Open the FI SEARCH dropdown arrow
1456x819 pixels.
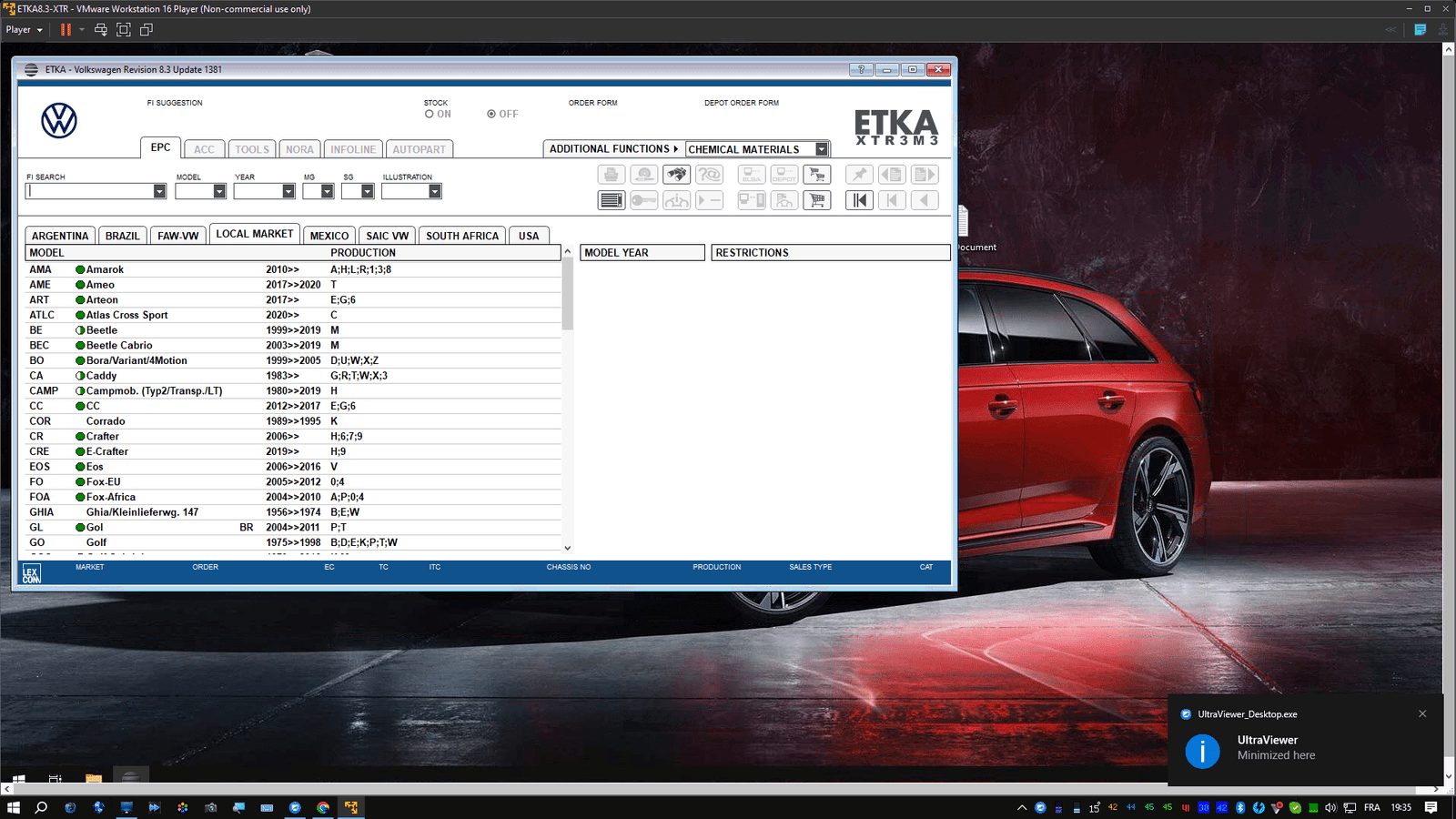click(159, 191)
